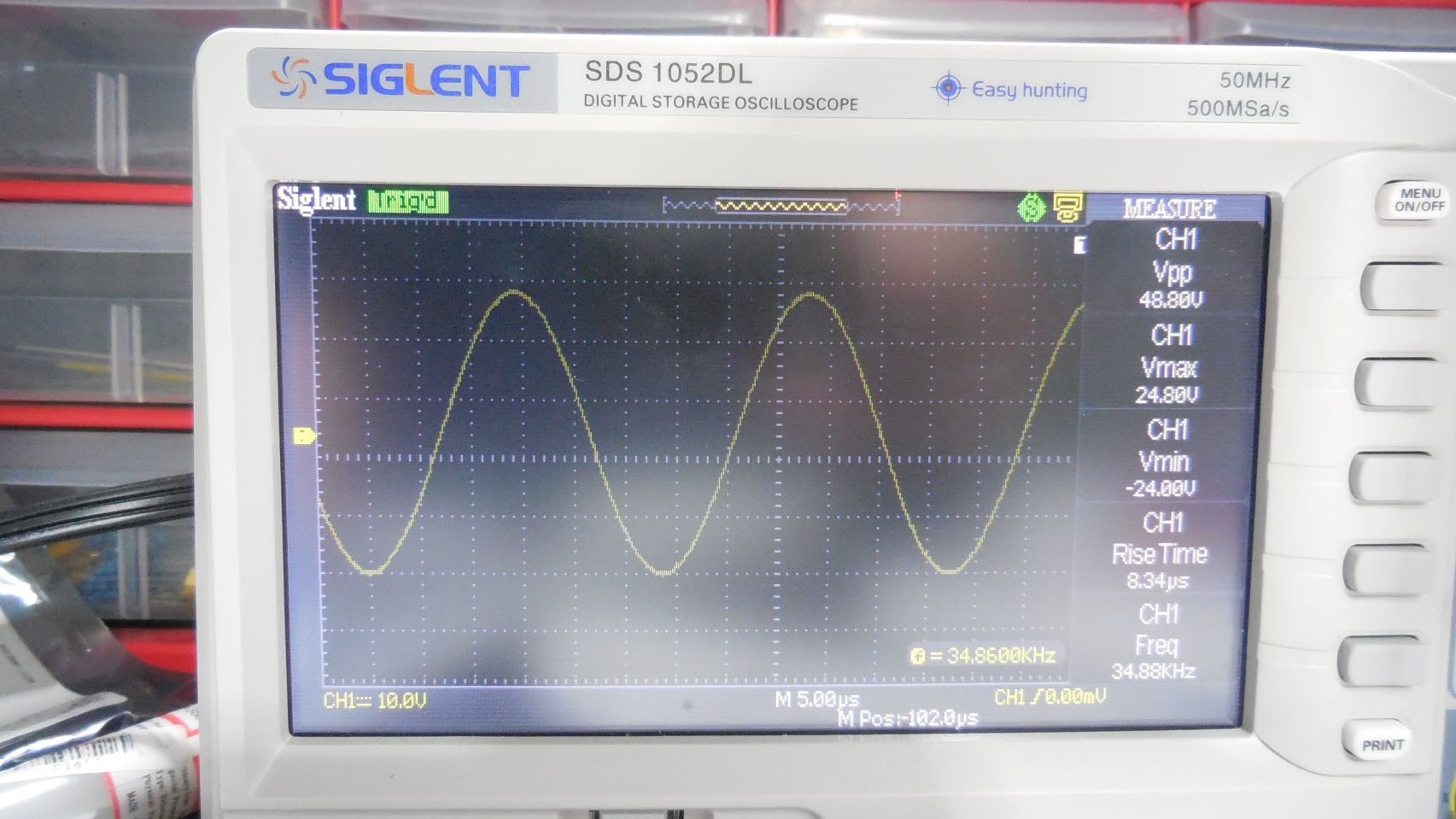The image size is (1456, 819).
Task: Click the MEASURE menu title
Action: coord(1169,208)
